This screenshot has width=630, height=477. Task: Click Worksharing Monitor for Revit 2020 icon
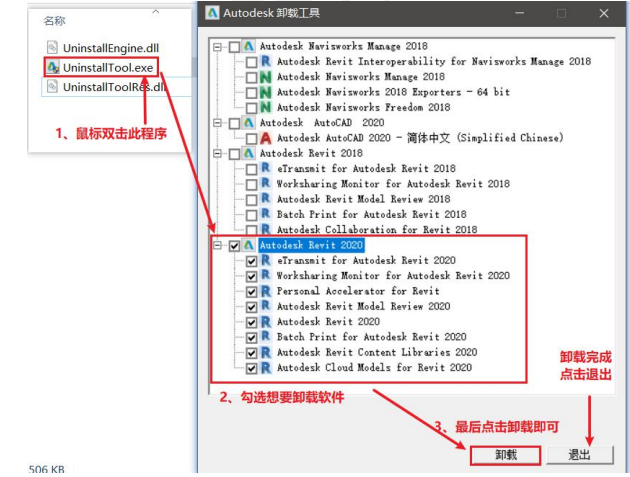point(266,276)
